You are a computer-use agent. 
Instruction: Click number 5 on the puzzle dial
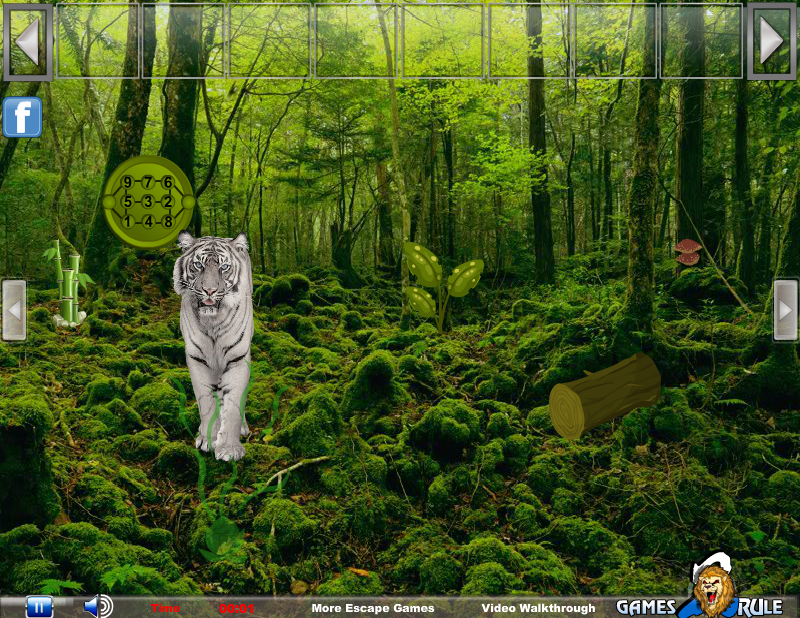click(x=128, y=202)
